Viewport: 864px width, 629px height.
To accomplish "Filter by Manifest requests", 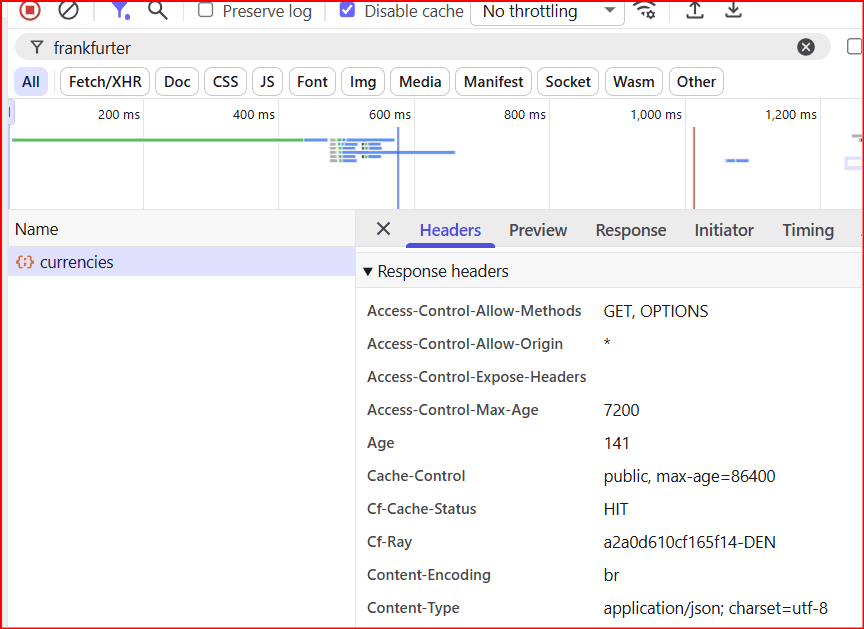I will click(x=493, y=82).
